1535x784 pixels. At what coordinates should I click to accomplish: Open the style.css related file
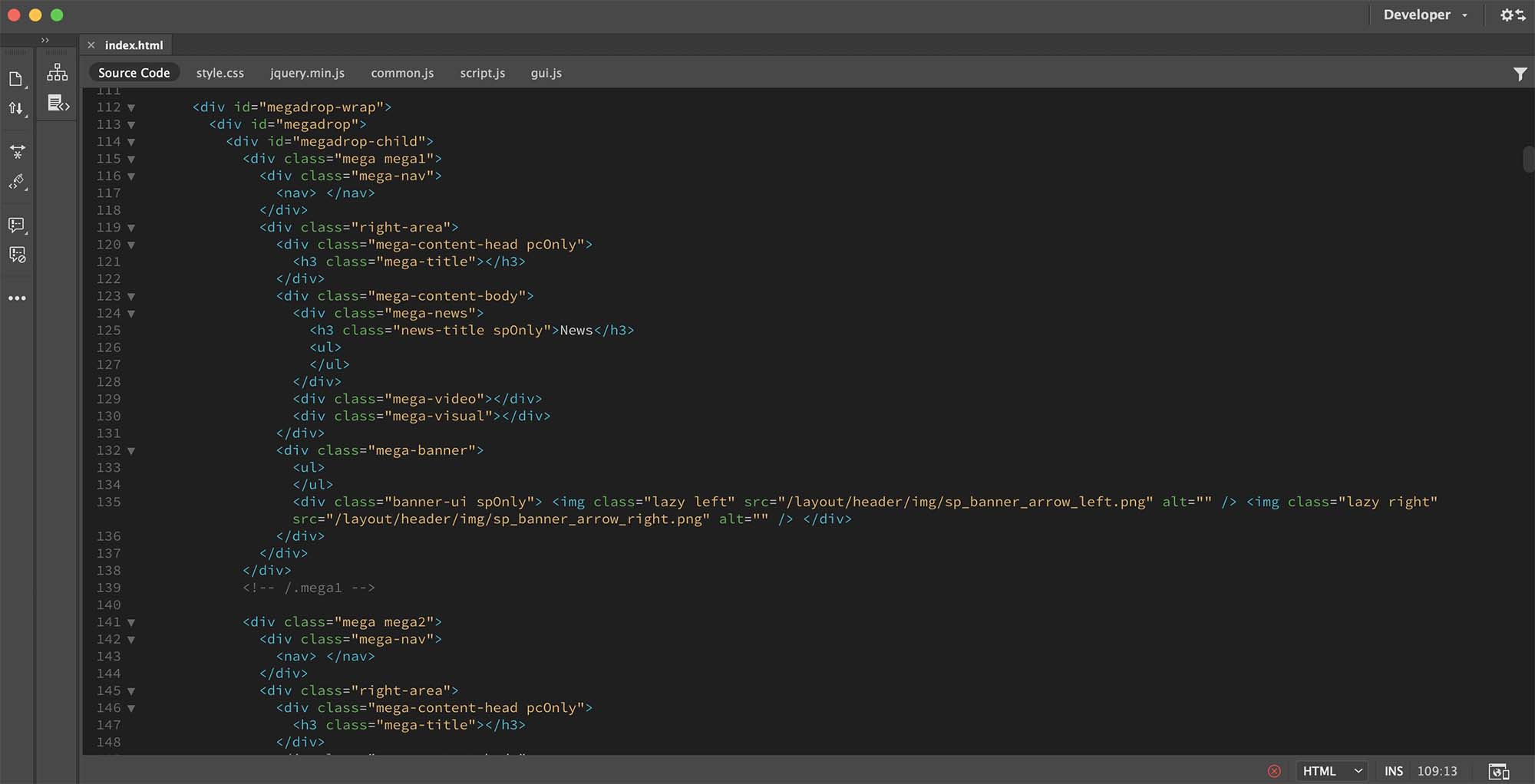pos(220,73)
